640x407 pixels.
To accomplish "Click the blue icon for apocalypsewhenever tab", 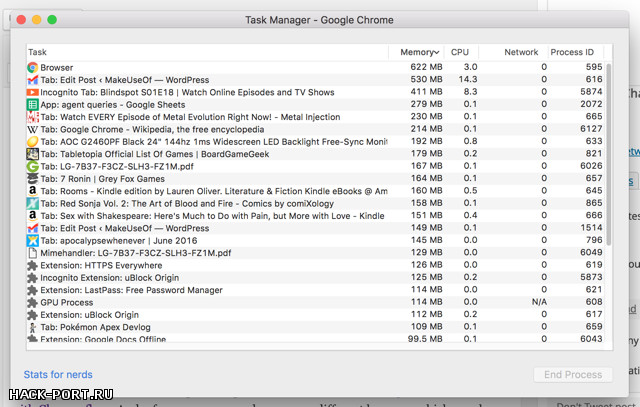I will 33,240.
